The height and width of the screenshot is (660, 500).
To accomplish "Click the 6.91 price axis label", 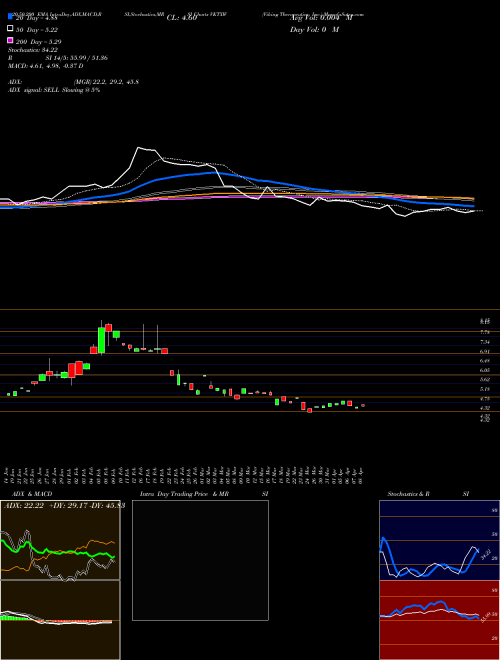I will [484, 351].
